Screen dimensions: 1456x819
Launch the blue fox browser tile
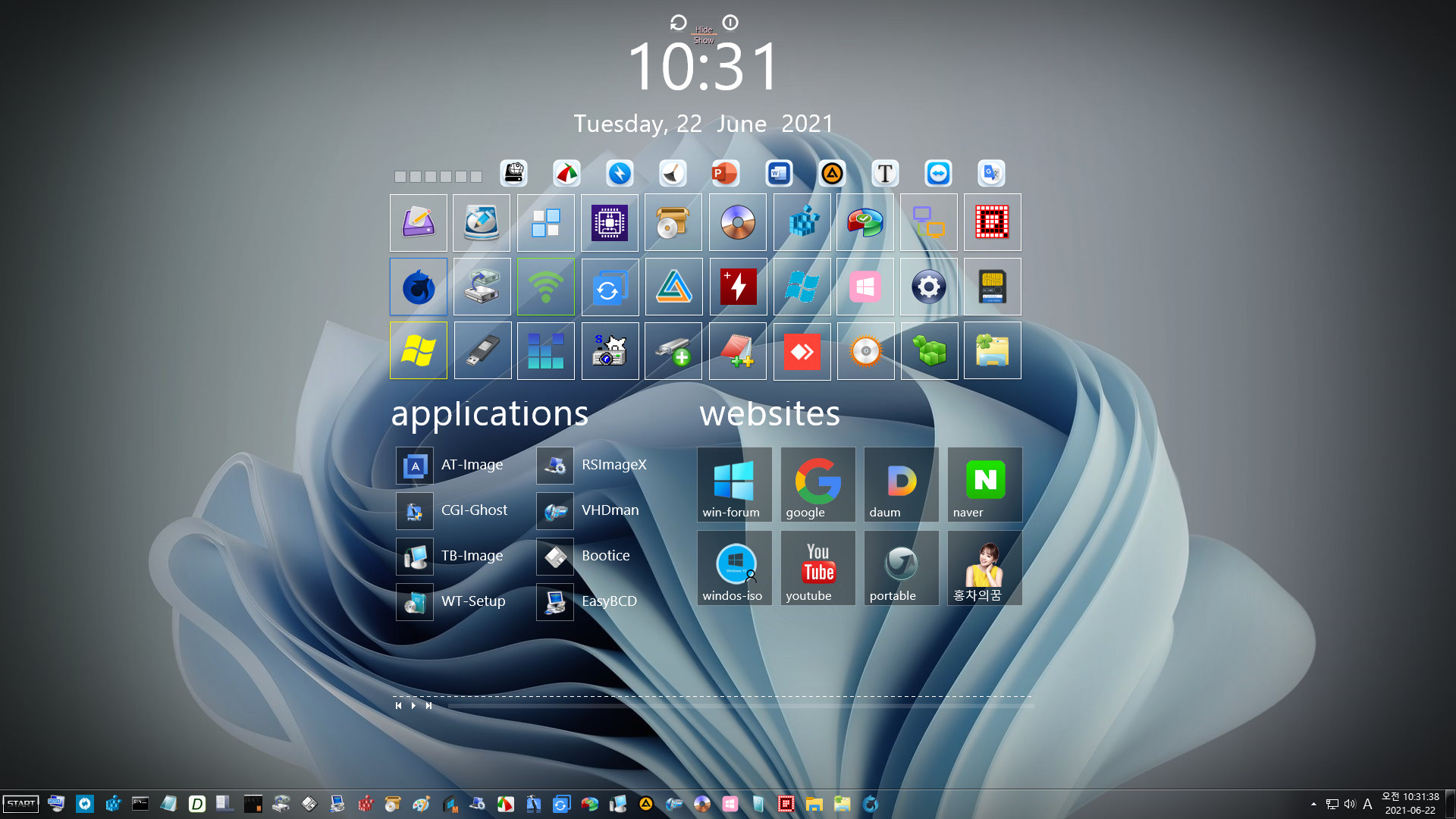[419, 287]
